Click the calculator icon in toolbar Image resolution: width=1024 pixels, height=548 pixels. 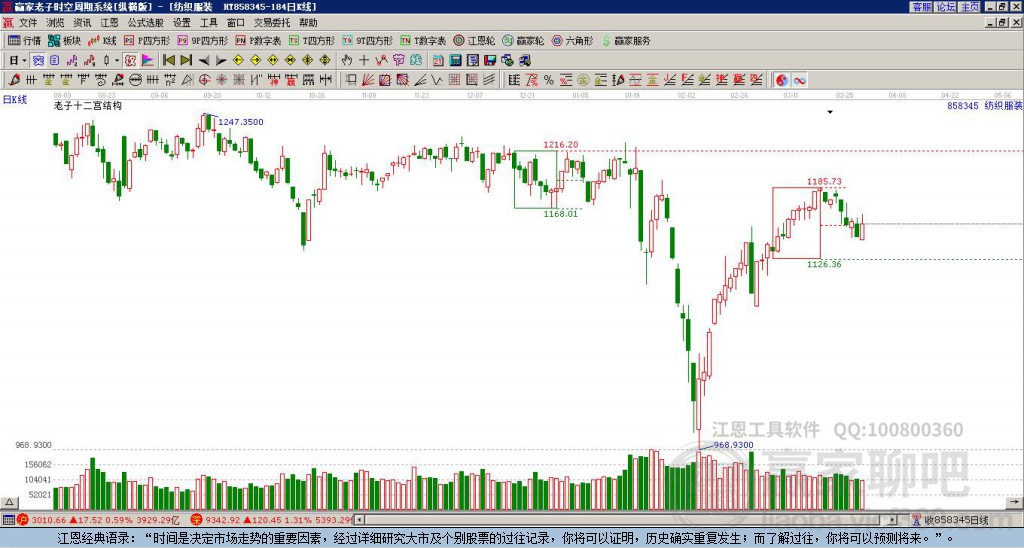(456, 61)
